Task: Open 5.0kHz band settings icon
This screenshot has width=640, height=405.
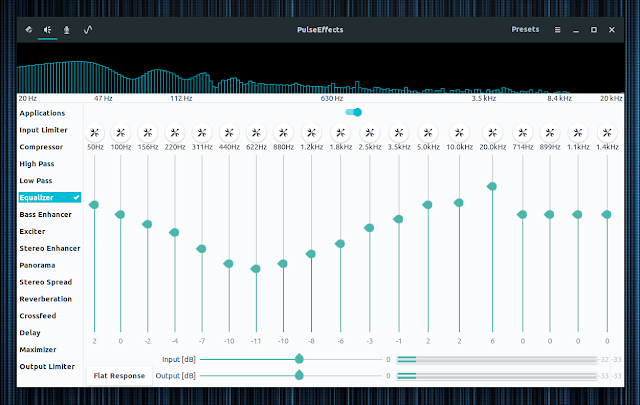Action: tap(428, 133)
